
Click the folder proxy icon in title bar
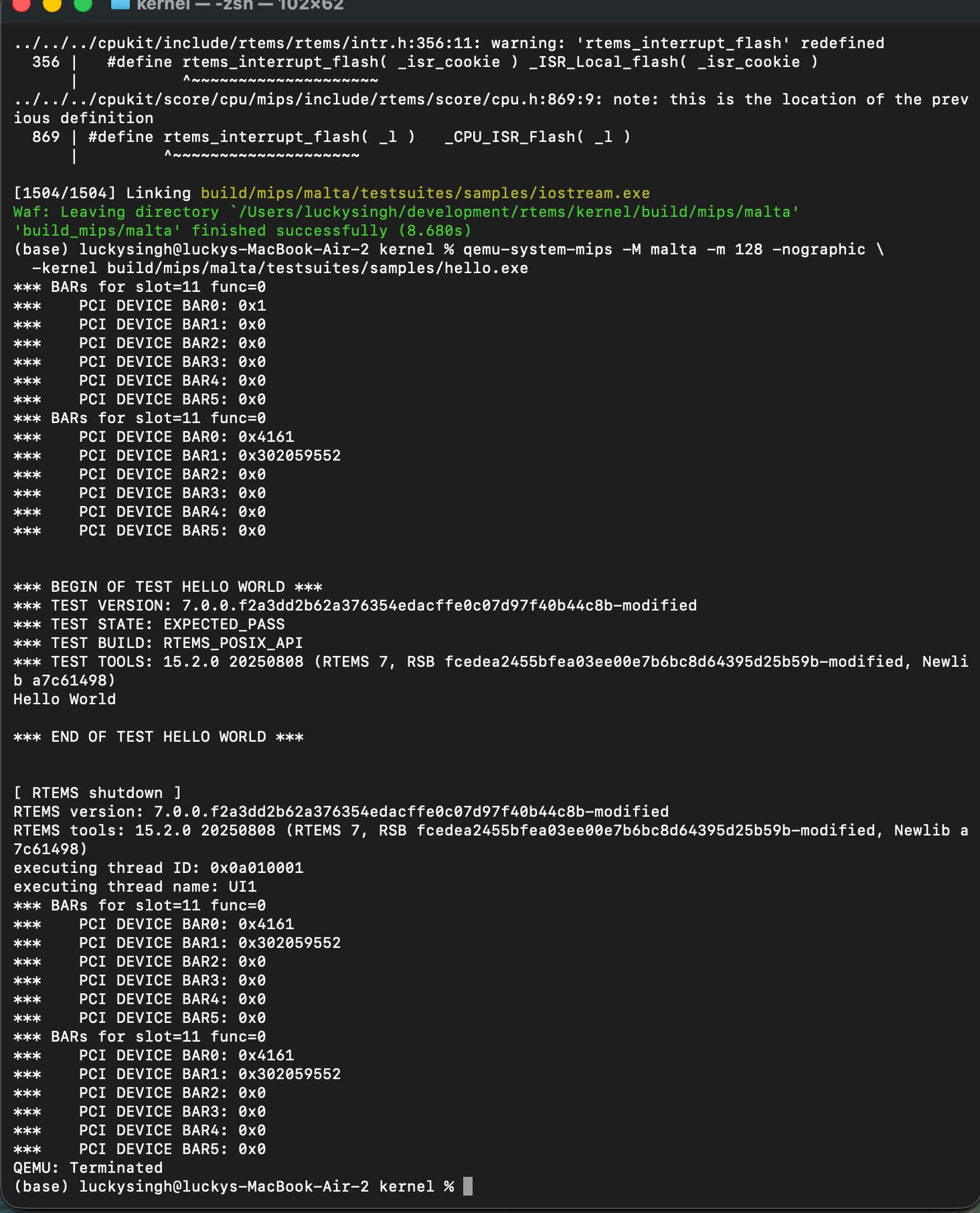120,4
